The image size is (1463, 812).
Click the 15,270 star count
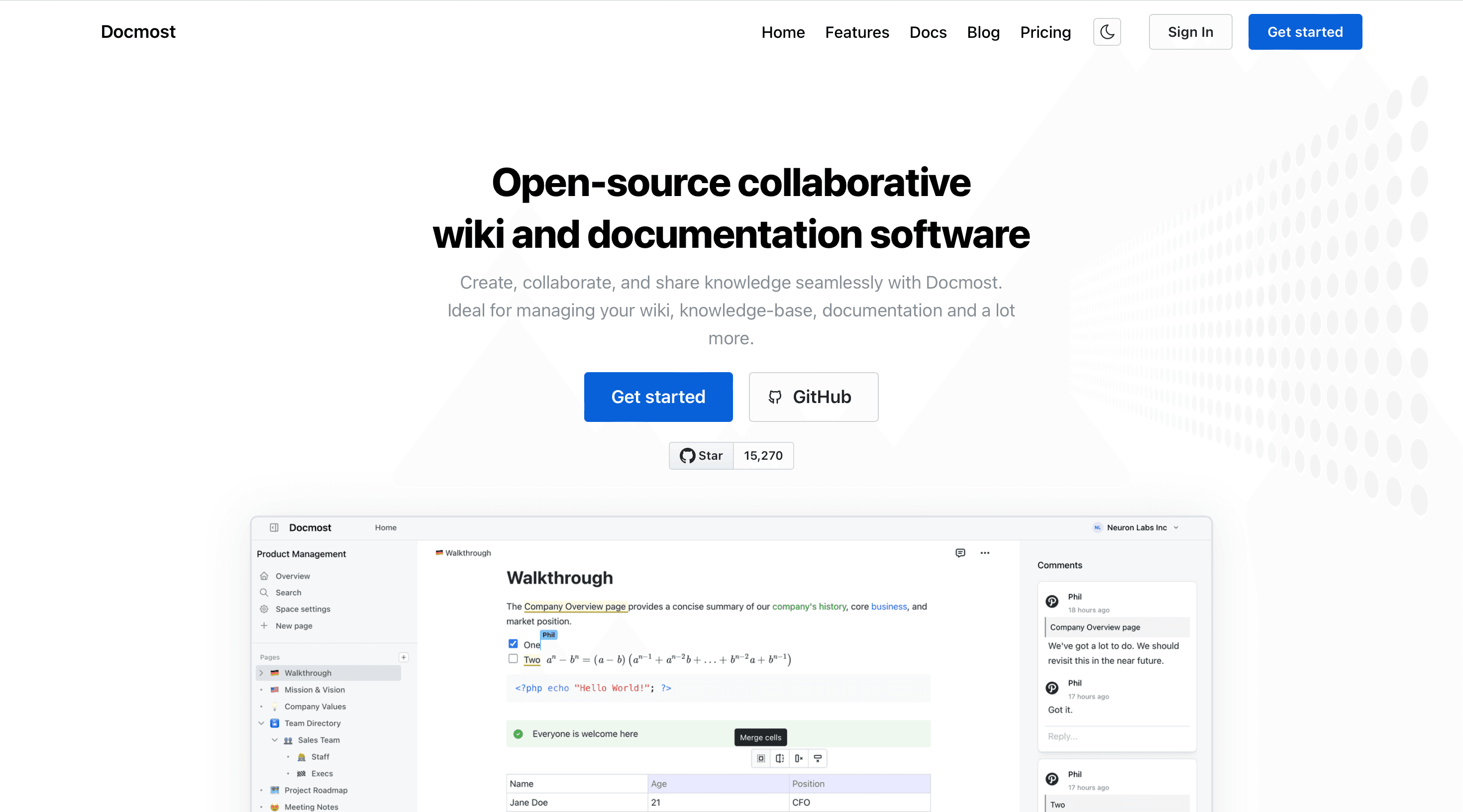tap(763, 455)
